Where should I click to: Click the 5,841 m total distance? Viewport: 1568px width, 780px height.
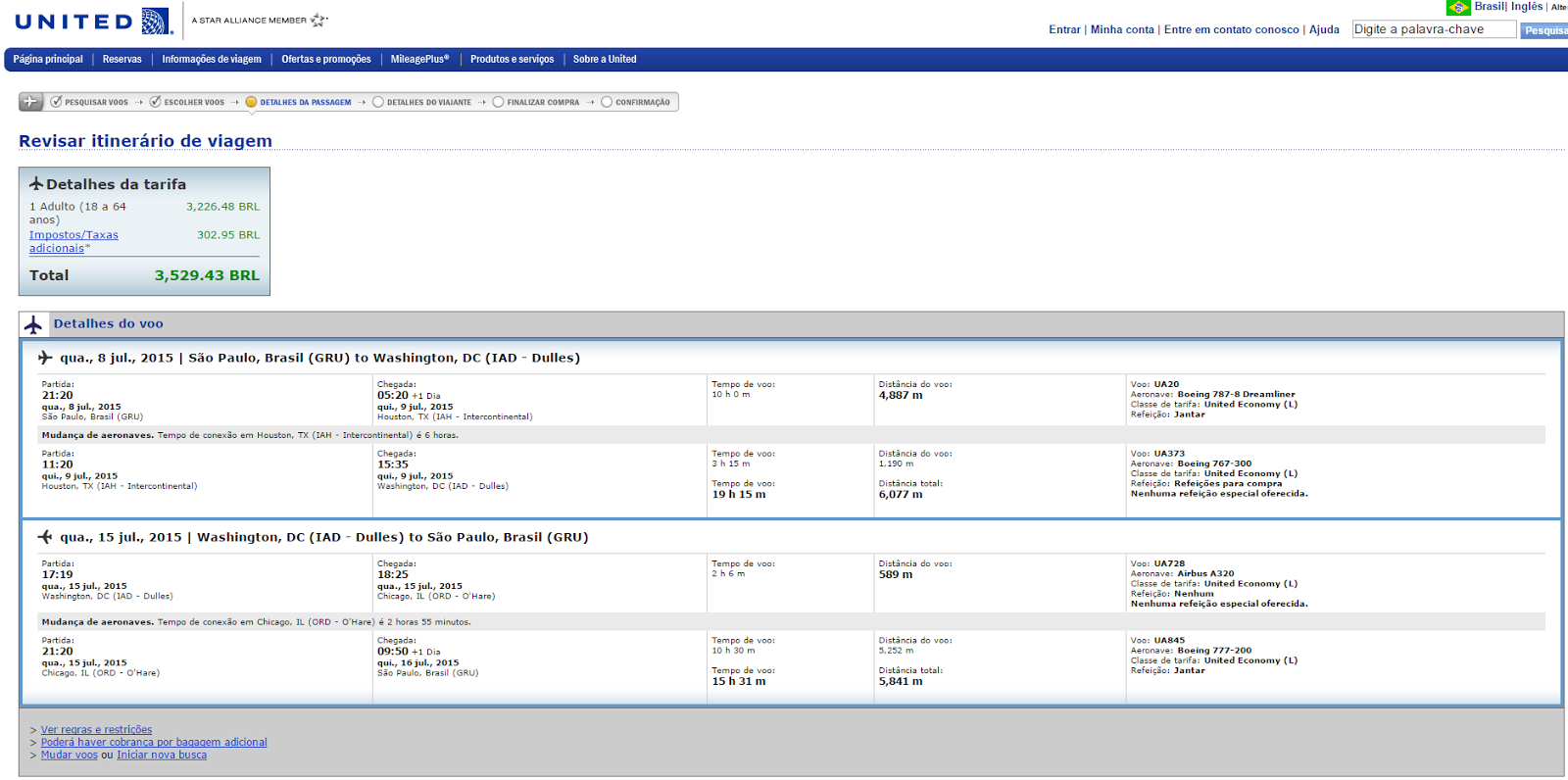pyautogui.click(x=901, y=682)
